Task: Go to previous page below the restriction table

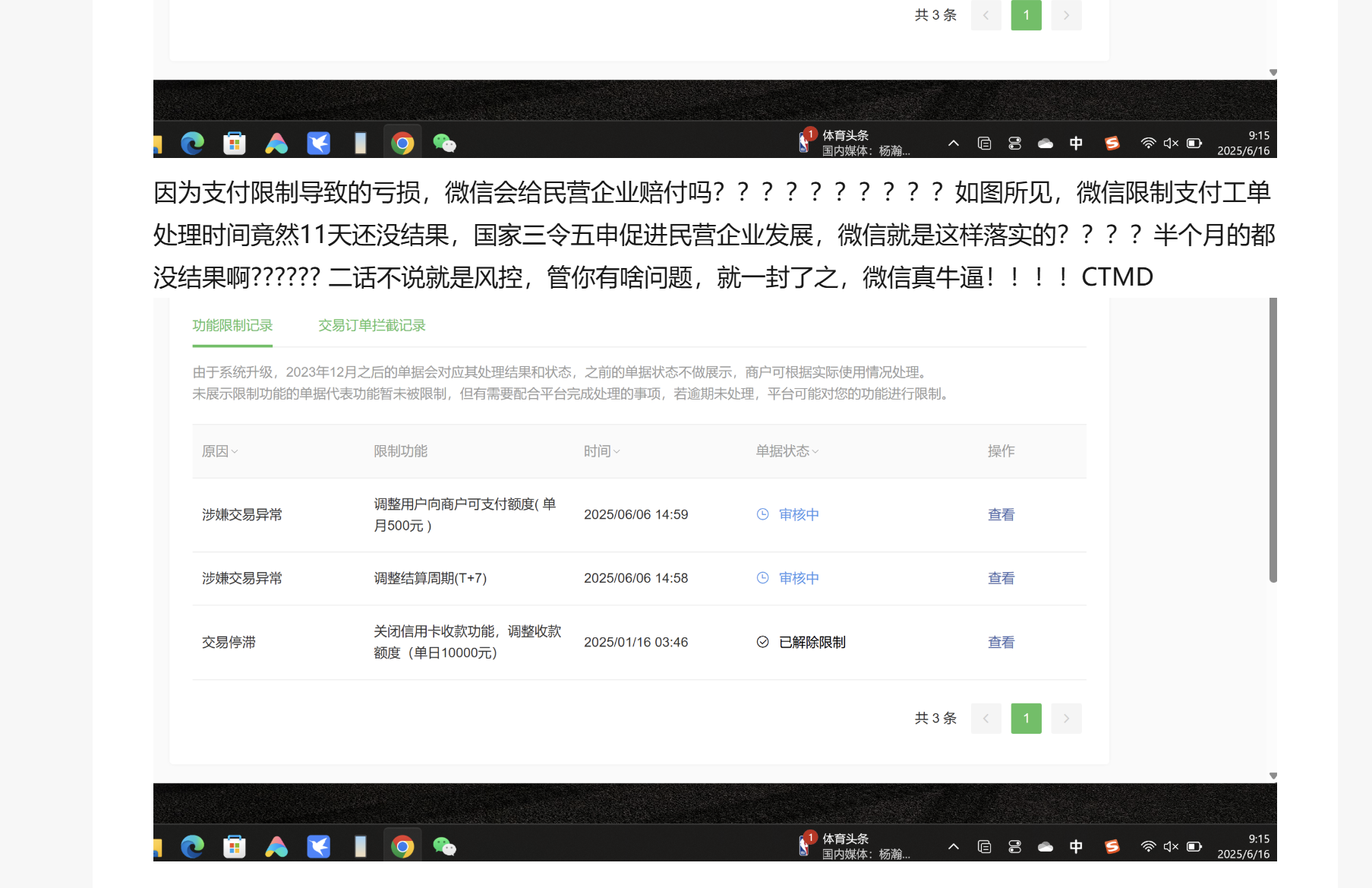Action: [x=986, y=719]
